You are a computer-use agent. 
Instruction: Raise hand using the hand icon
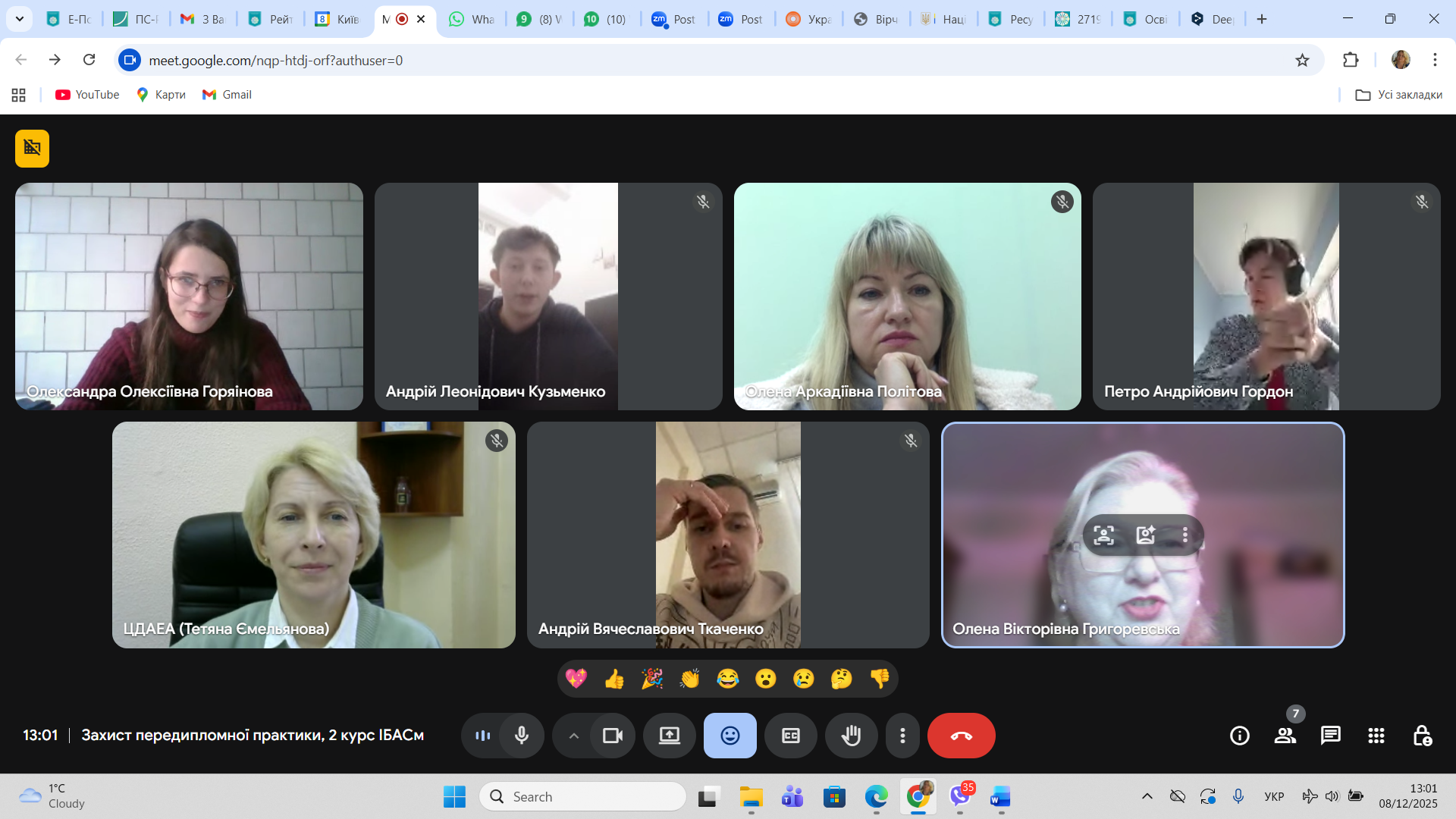pyautogui.click(x=851, y=736)
